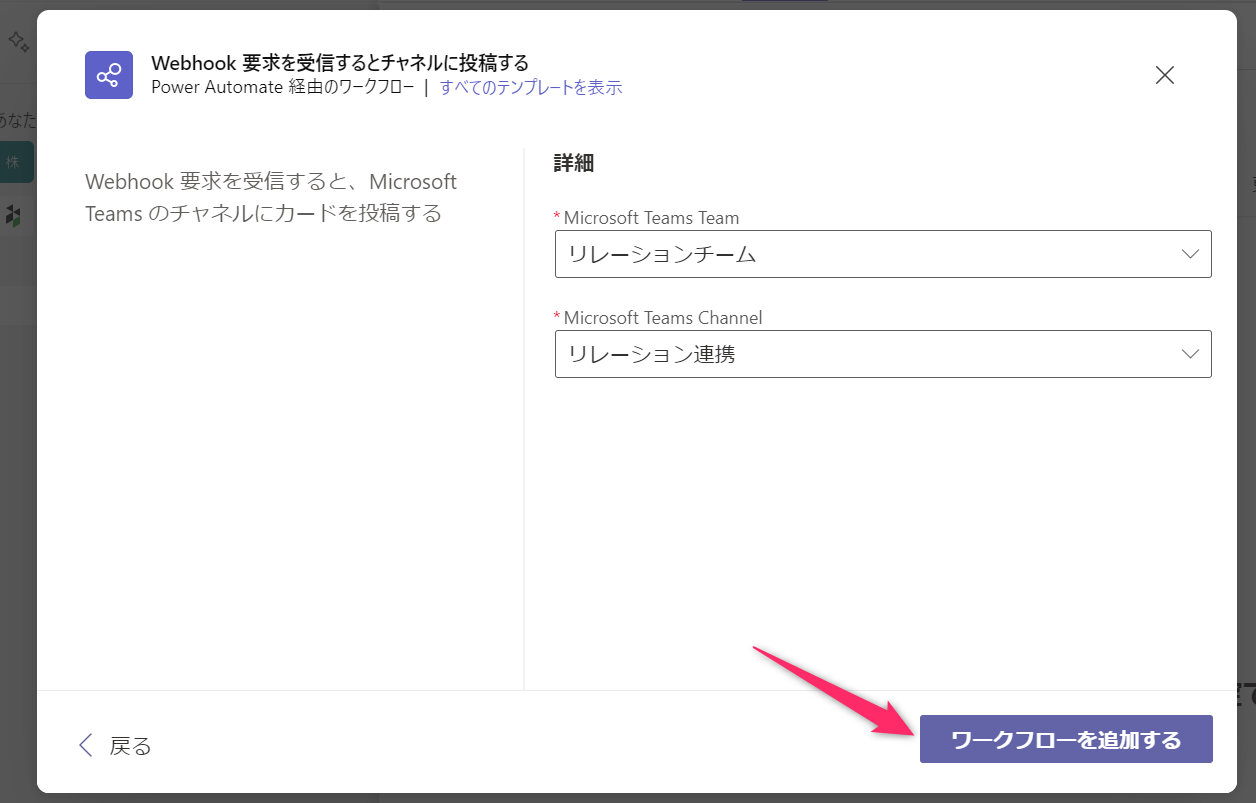Open the すべてのテンプレートを表示 link
Image resolution: width=1256 pixels, height=803 pixels.
click(531, 87)
